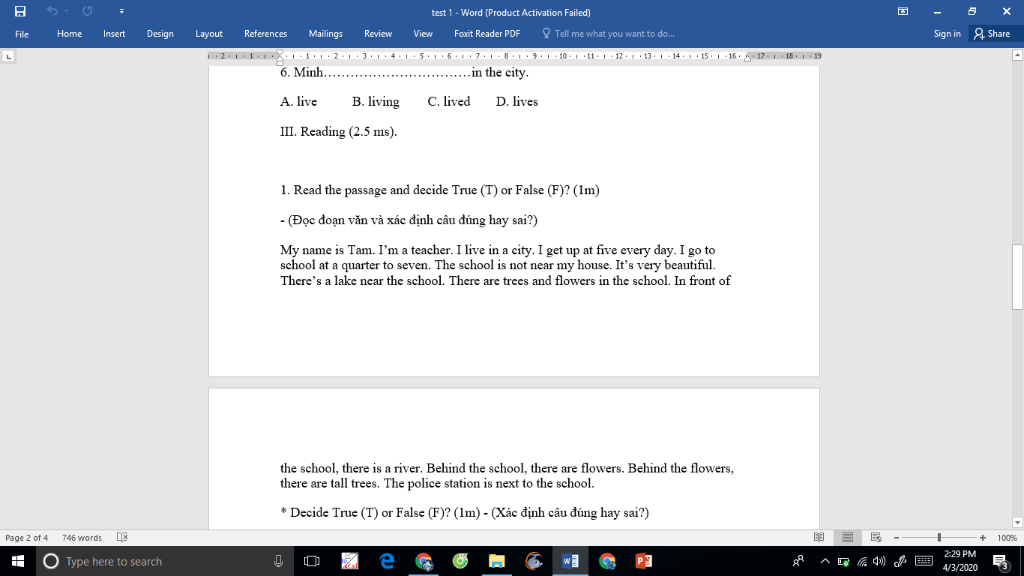
Task: Open the touch keyboard tray icon
Action: [x=923, y=561]
